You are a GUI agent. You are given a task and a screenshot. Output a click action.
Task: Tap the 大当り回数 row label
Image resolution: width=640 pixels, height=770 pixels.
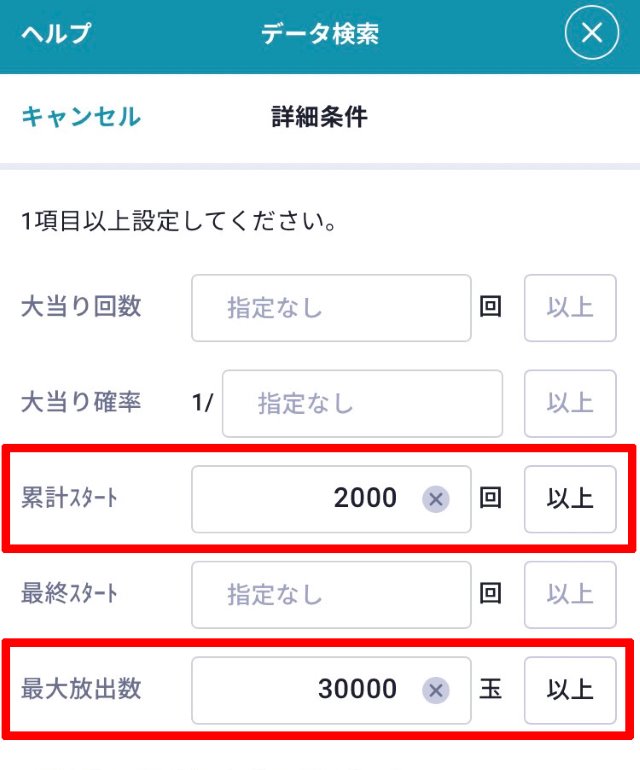pos(82,307)
